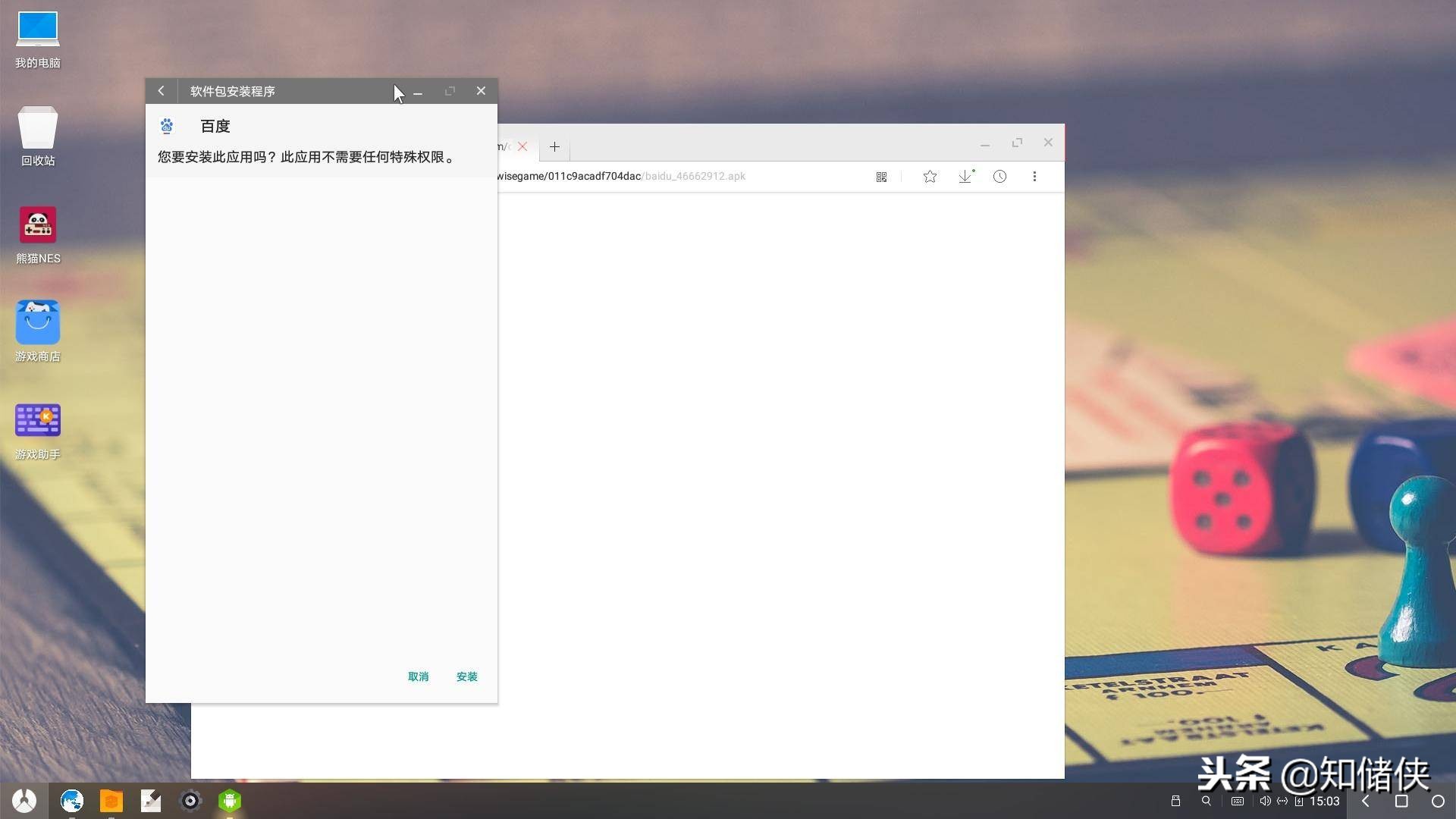
Task: Close the current browser tab
Action: click(522, 146)
